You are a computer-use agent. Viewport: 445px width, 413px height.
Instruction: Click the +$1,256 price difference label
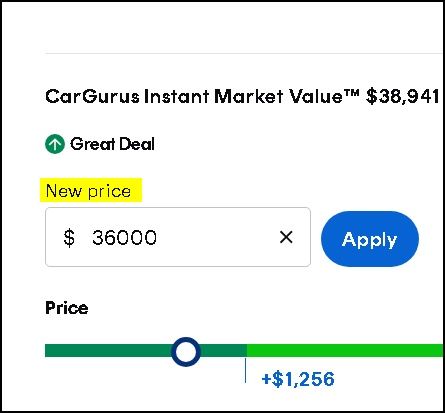[298, 379]
